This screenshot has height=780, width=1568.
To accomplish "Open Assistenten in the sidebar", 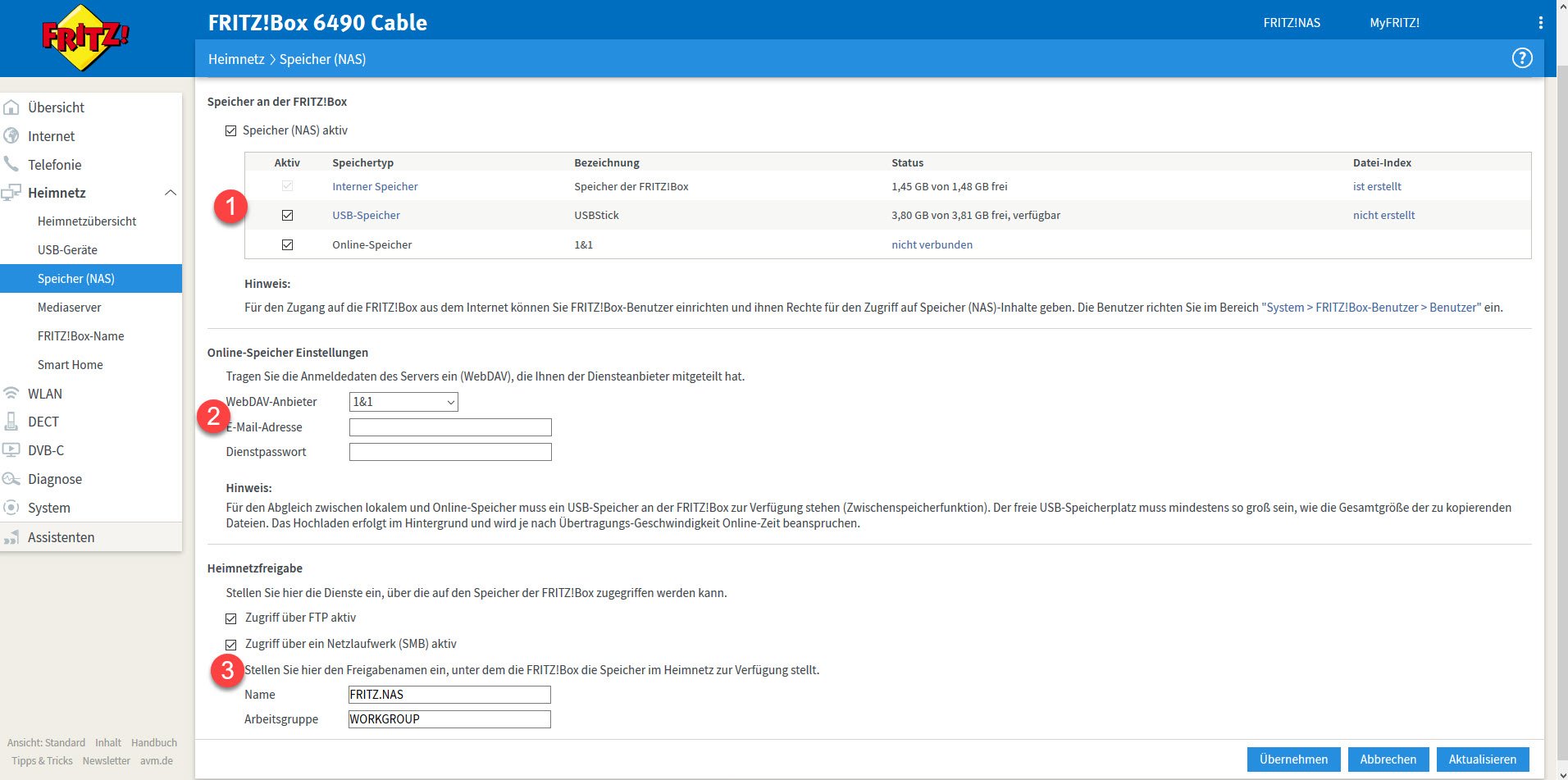I will (x=62, y=537).
